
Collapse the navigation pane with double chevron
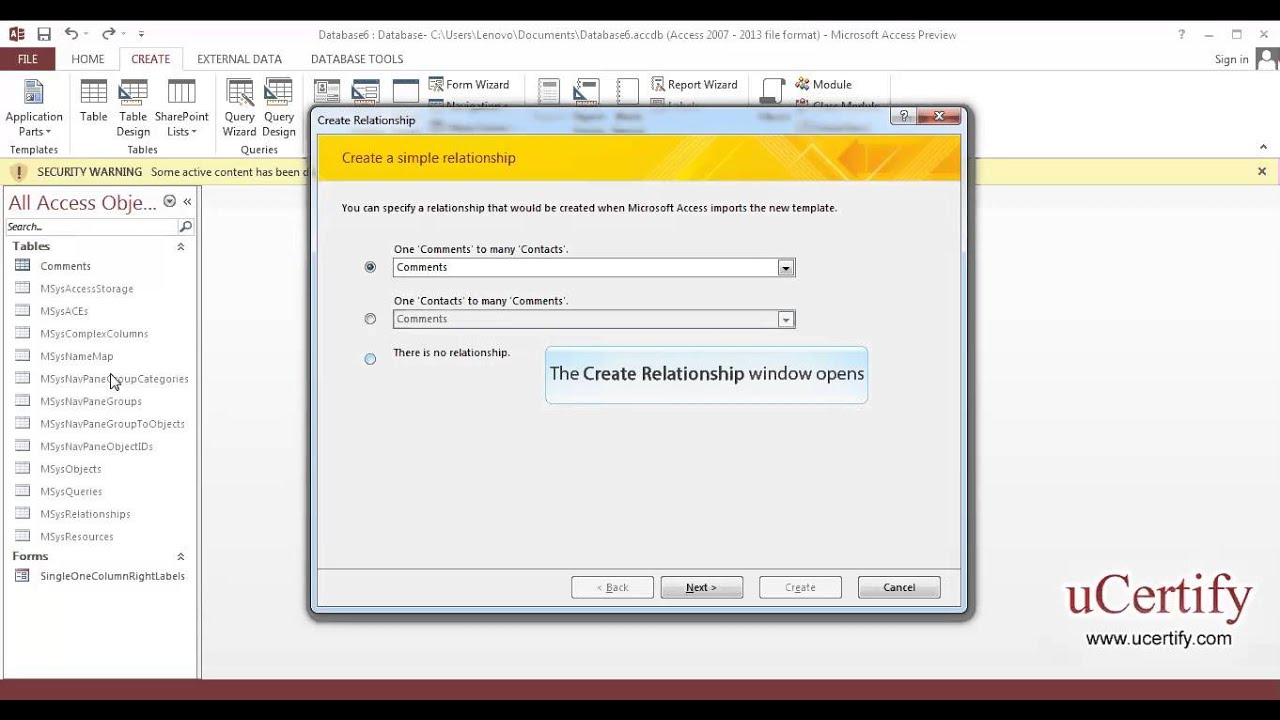pyautogui.click(x=187, y=201)
